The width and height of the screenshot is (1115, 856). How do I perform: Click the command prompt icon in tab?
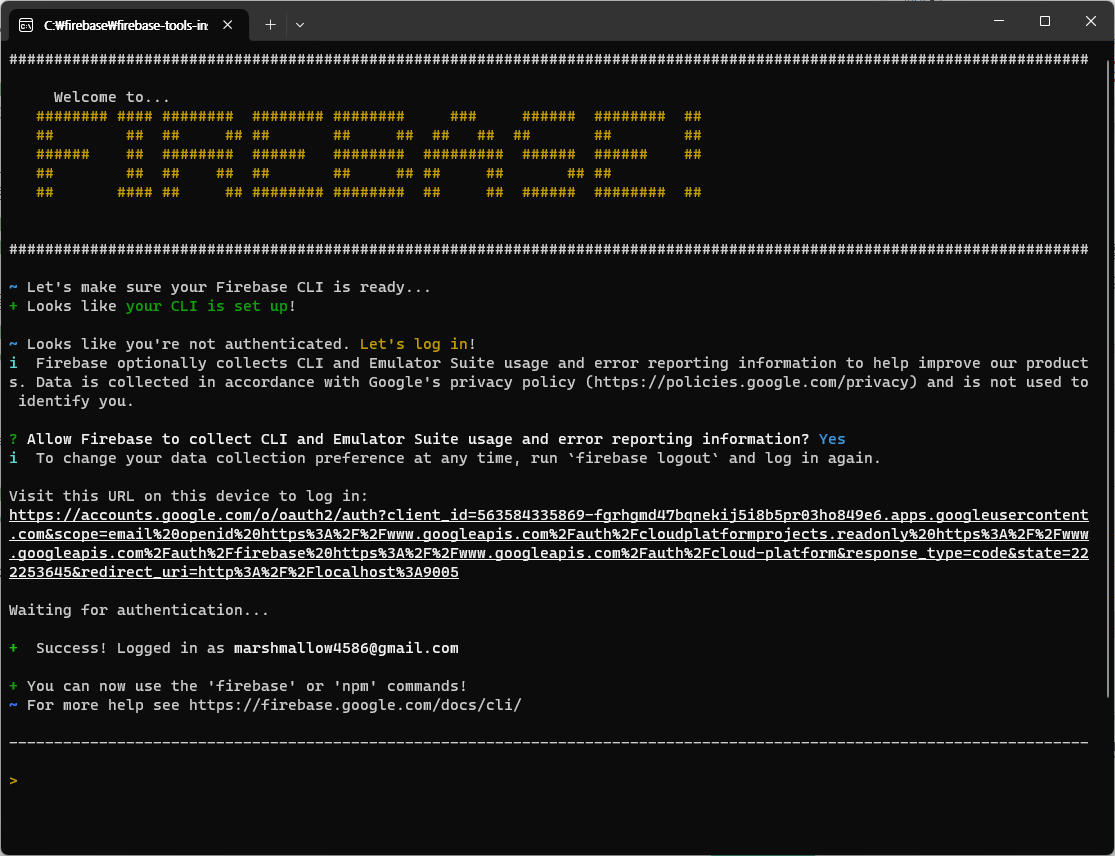click(x=26, y=26)
